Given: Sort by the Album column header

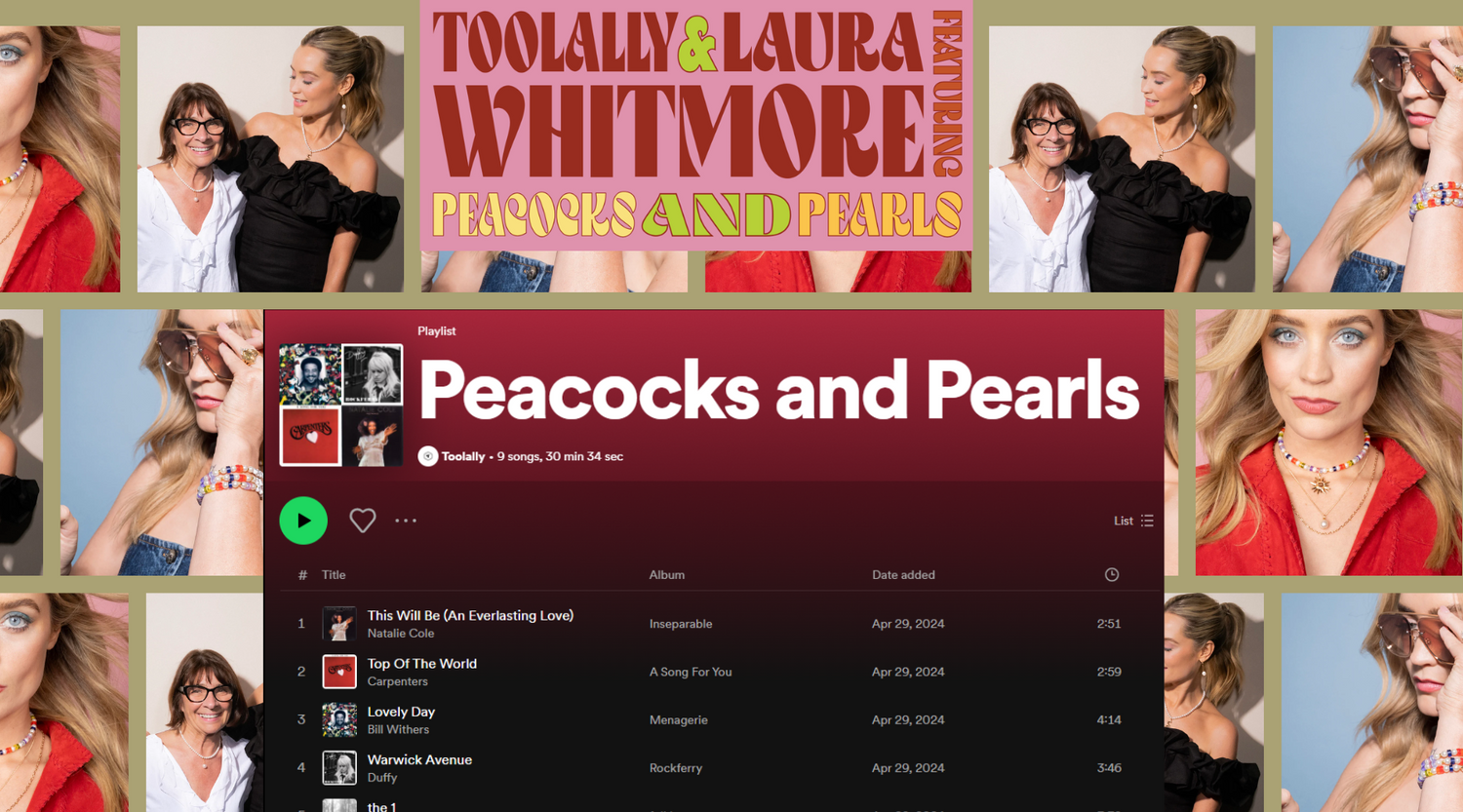Looking at the screenshot, I should [666, 575].
